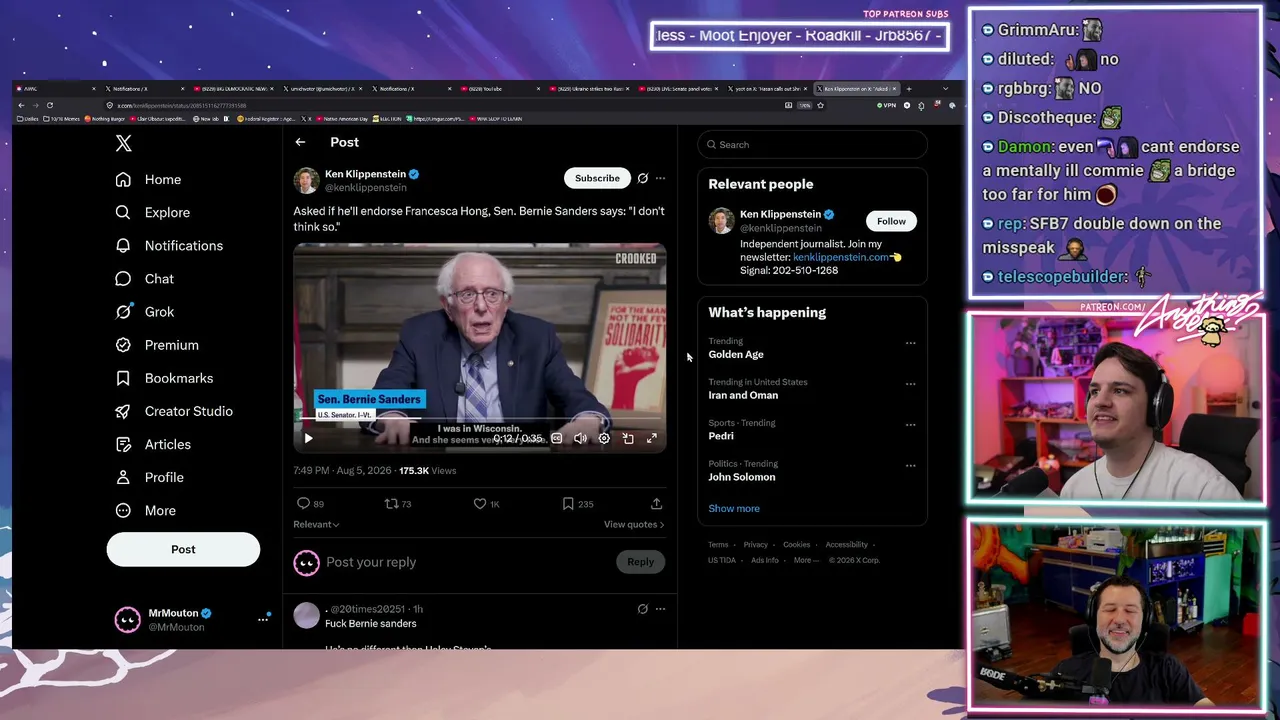Open more options for Iran and Oman trend
Viewport: 1280px width, 720px height.
[x=910, y=384]
